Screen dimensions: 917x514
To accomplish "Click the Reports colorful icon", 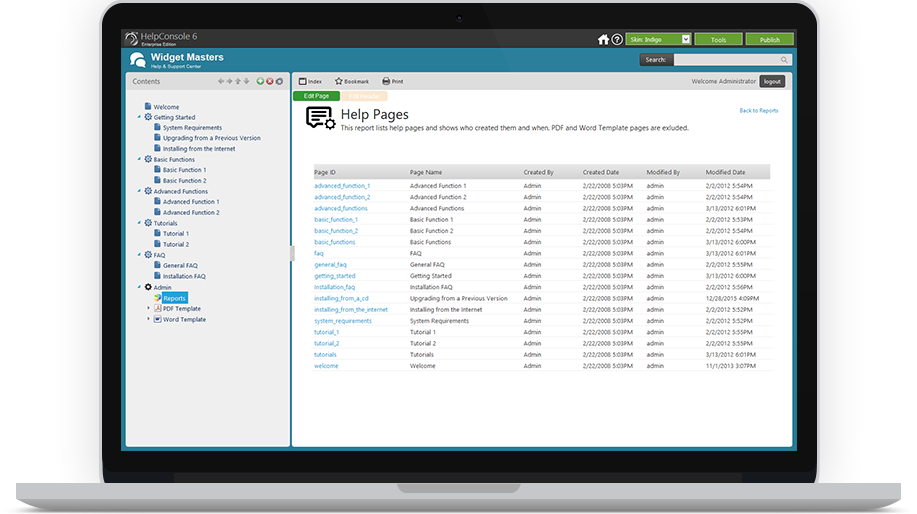I will 157,298.
